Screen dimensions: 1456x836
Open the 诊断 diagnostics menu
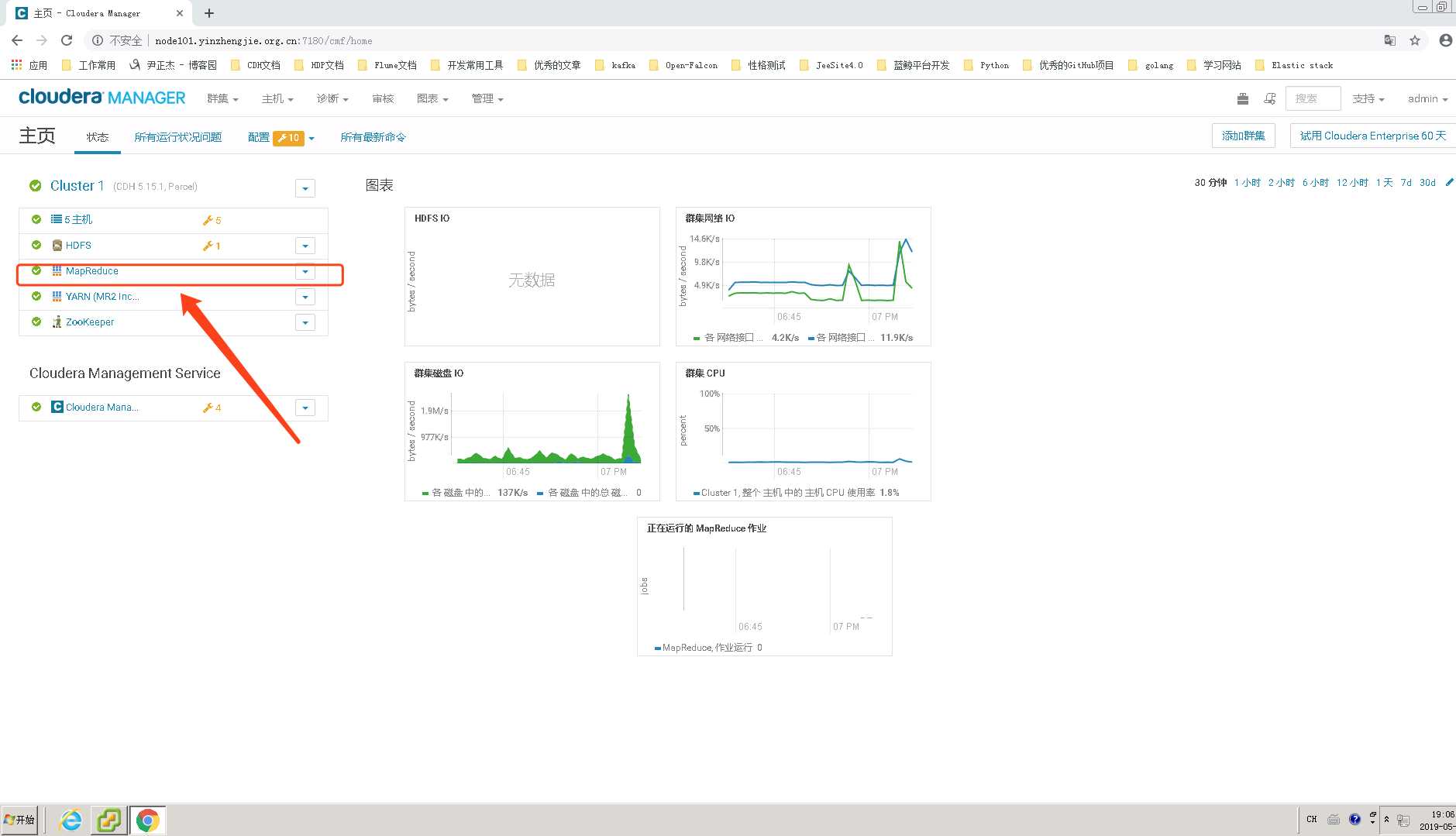[332, 98]
